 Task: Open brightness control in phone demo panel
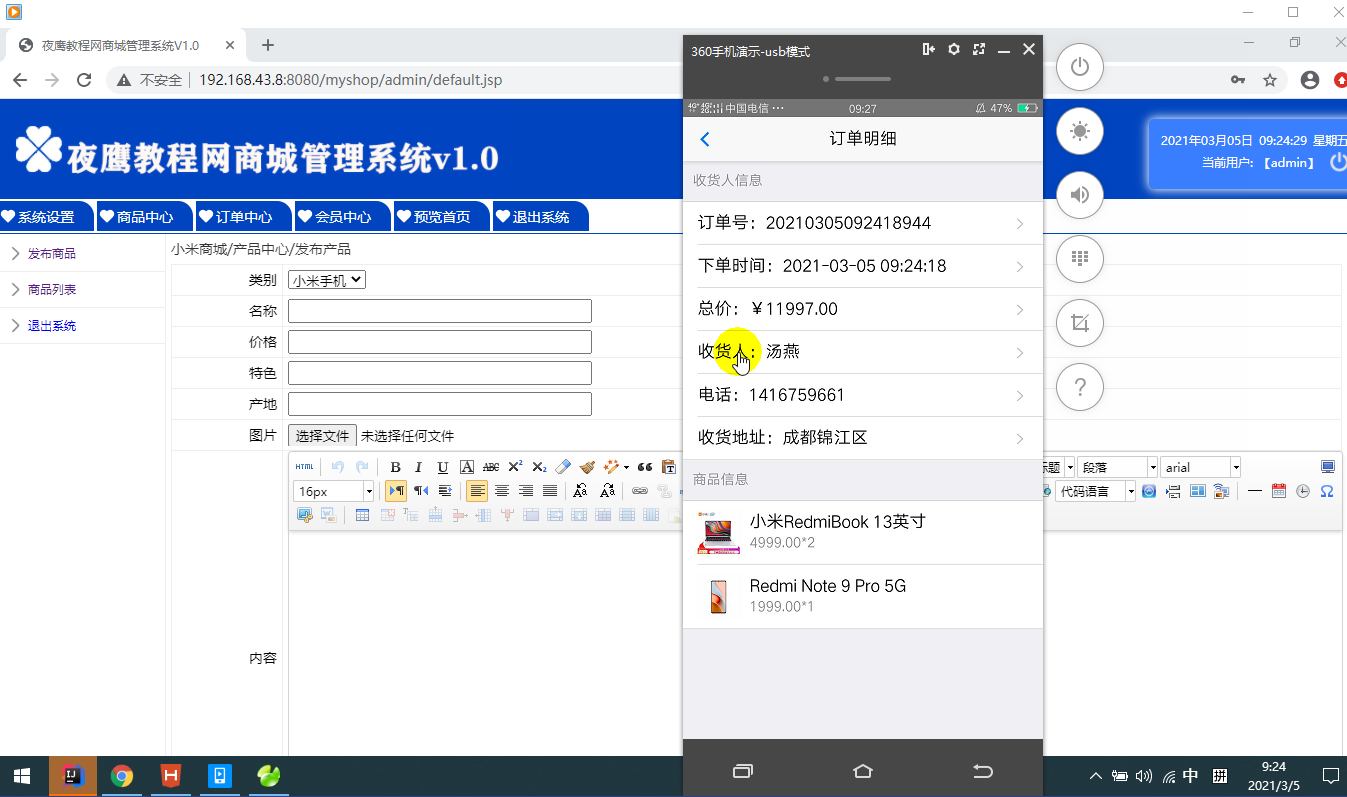pyautogui.click(x=1079, y=131)
